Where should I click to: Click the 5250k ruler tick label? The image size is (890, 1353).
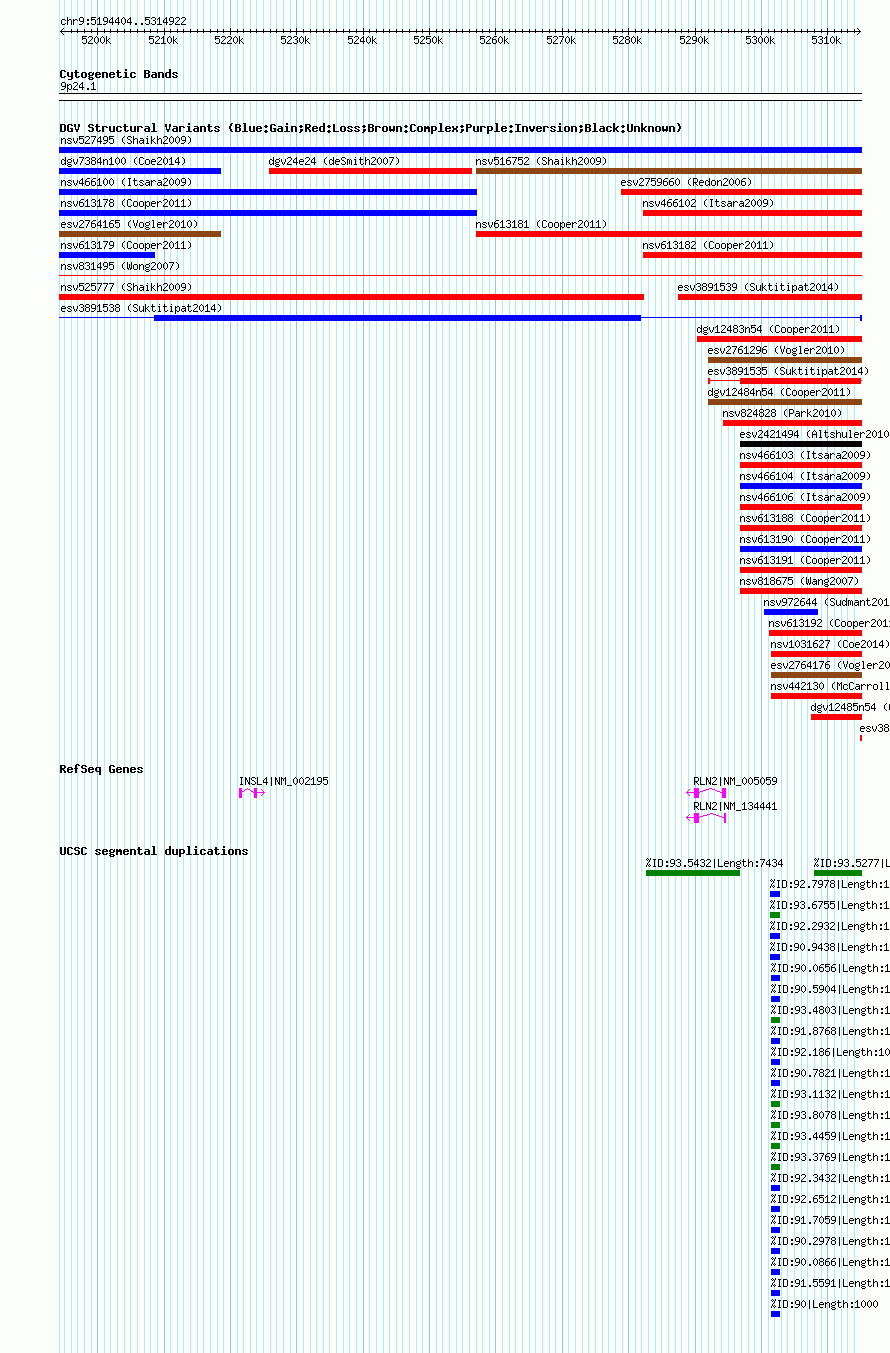point(428,41)
